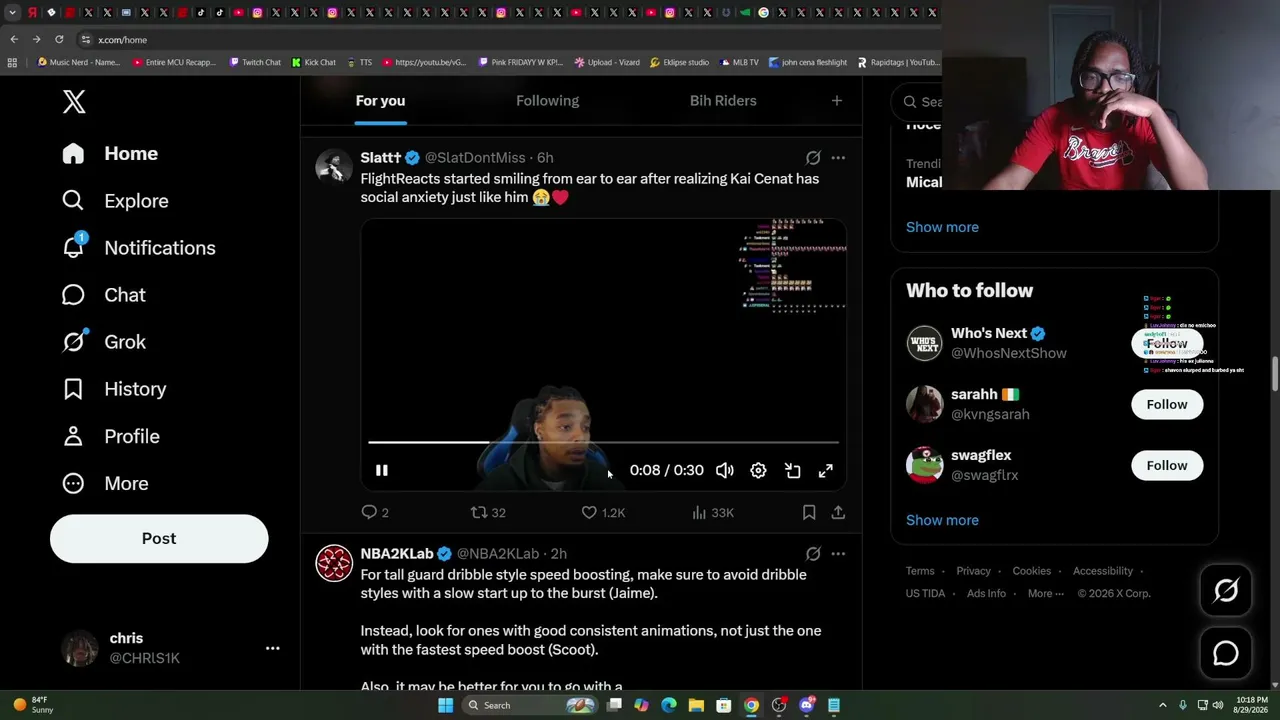Open Grok from the sidebar
Viewport: 1280px width, 720px height.
pos(103,341)
